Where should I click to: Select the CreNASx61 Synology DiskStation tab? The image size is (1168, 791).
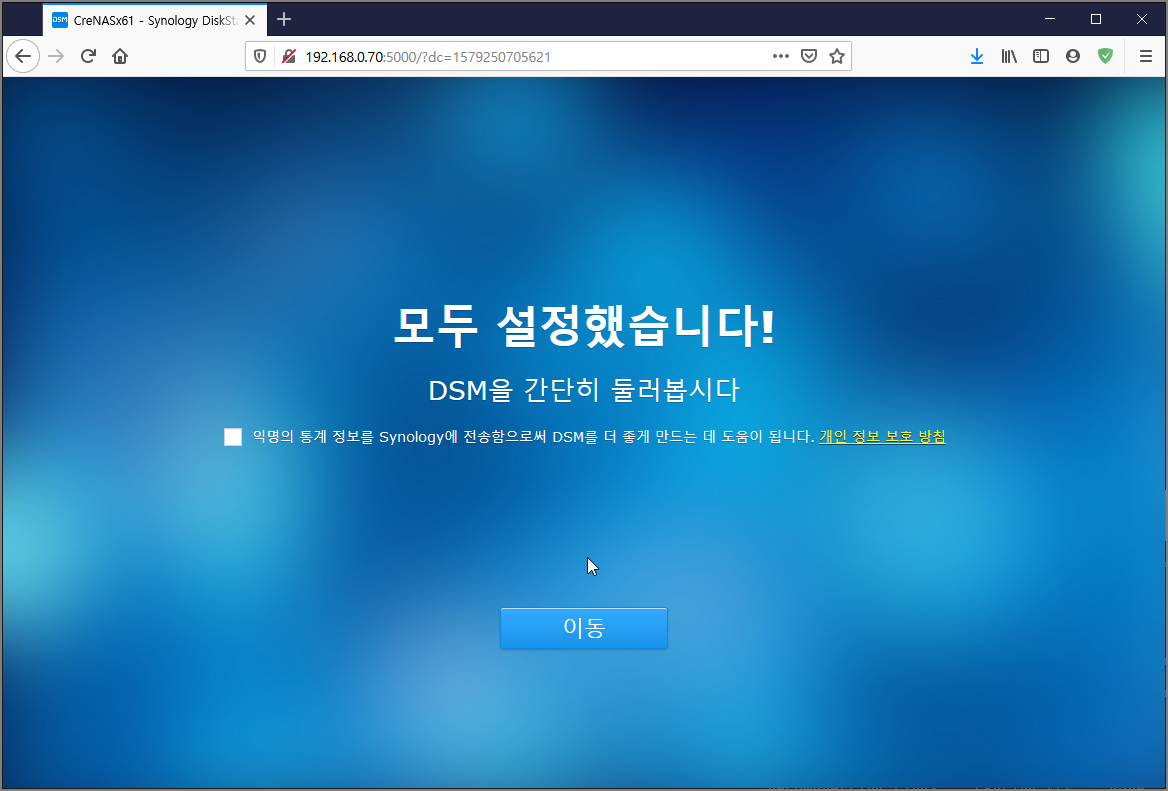click(x=154, y=20)
